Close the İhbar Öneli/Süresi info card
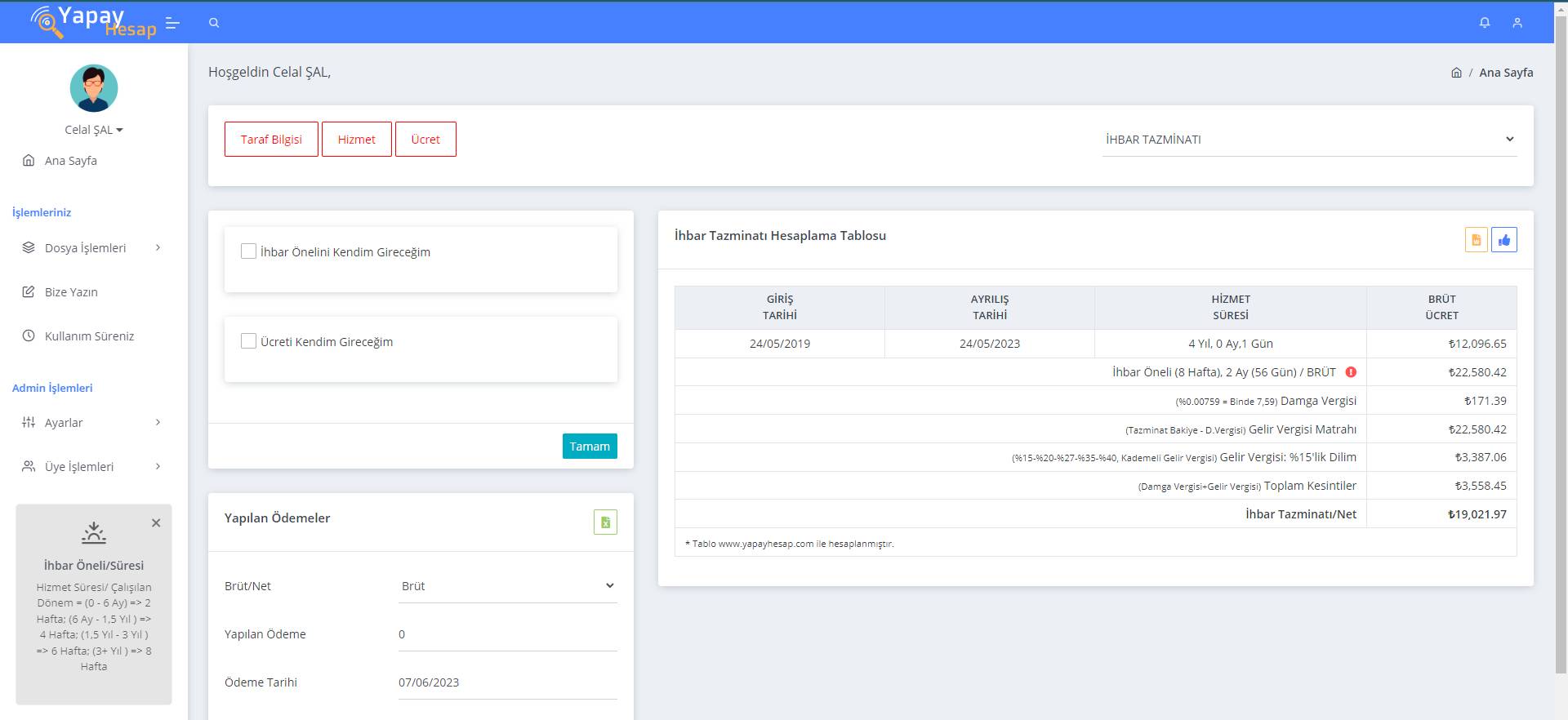The image size is (1568, 720). click(x=156, y=523)
